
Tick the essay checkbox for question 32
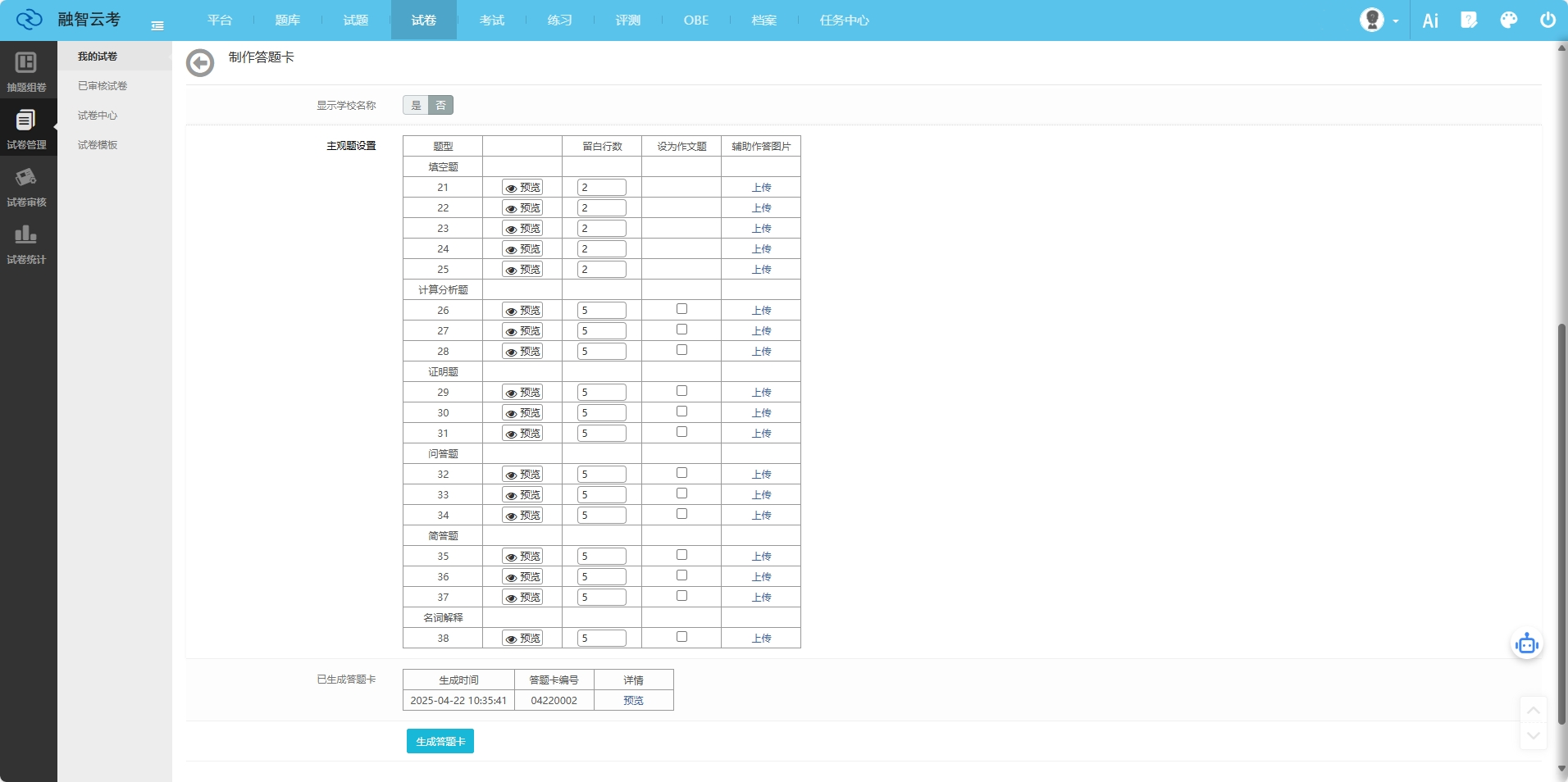(681, 473)
